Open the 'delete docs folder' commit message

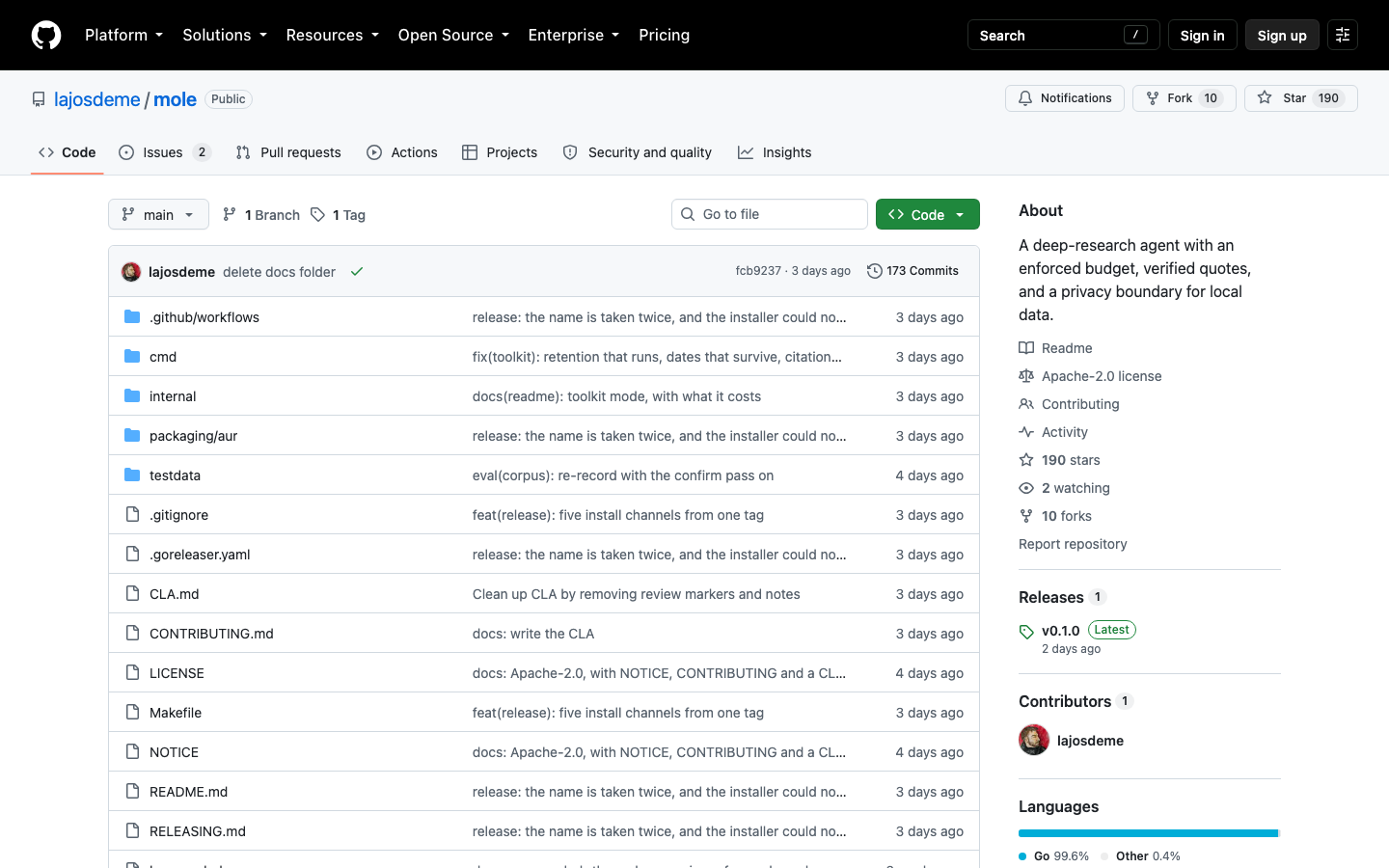tap(279, 272)
